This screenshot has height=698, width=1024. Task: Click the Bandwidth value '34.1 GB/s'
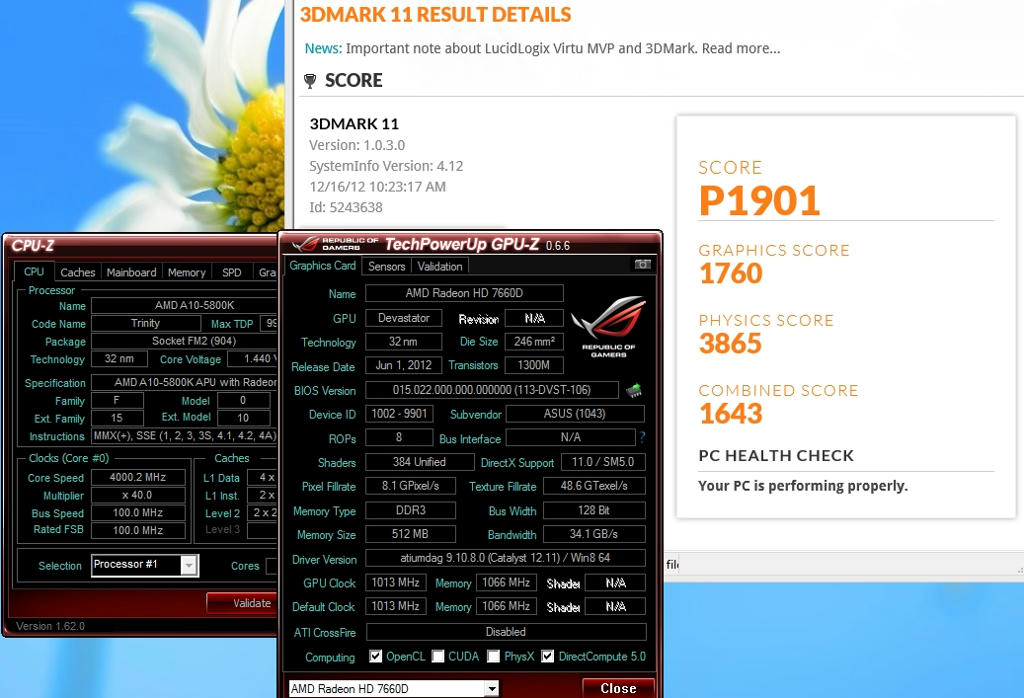(x=594, y=534)
